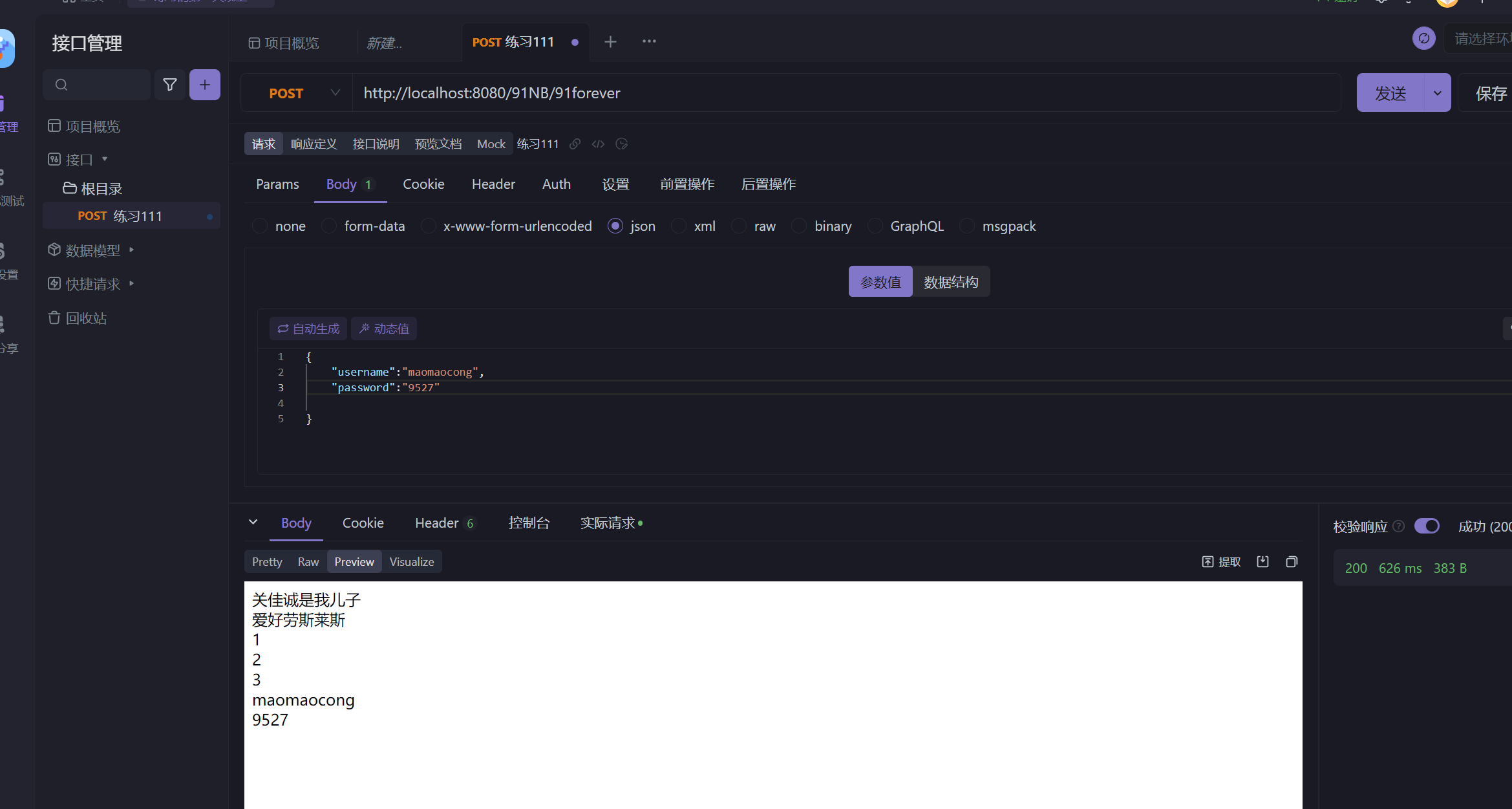This screenshot has height=809, width=1512.
Task: Click the purple plus add-interface button
Action: (204, 85)
